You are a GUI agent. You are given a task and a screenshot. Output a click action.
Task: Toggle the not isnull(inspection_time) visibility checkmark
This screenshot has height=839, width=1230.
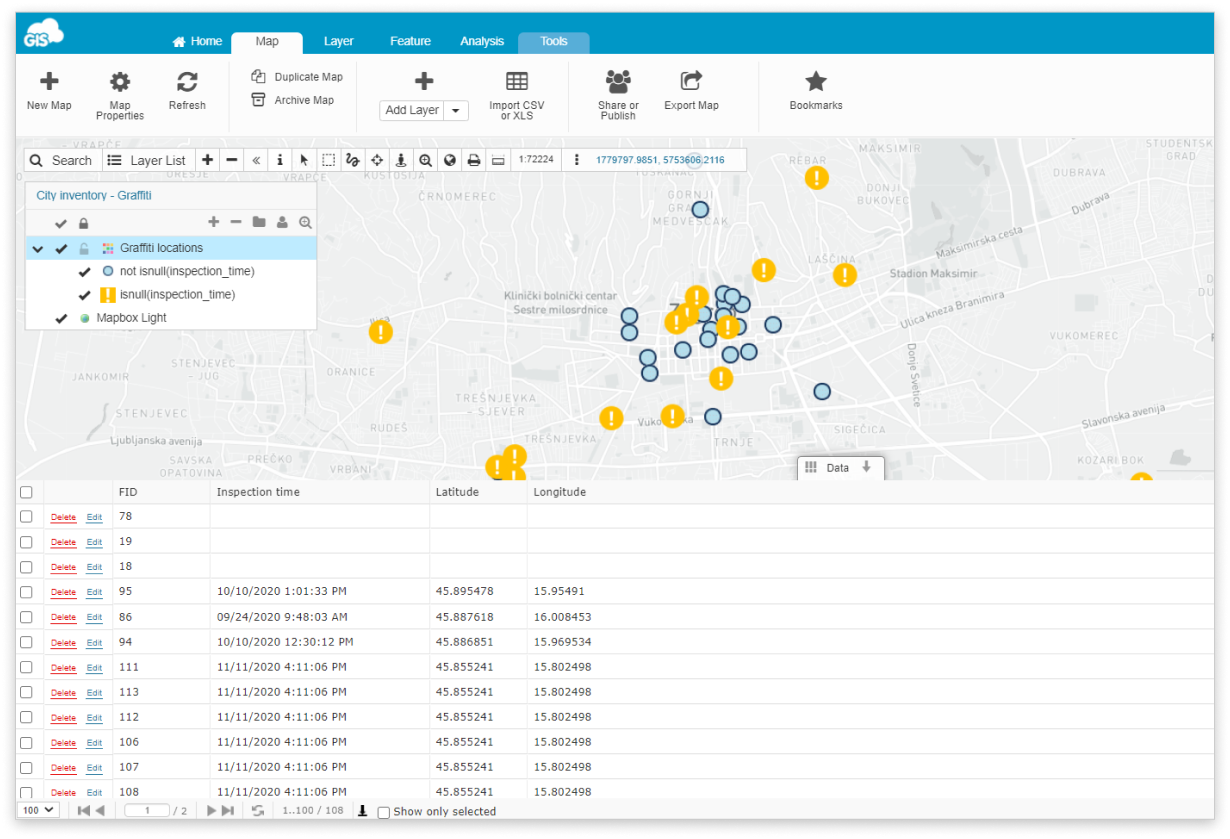(85, 271)
